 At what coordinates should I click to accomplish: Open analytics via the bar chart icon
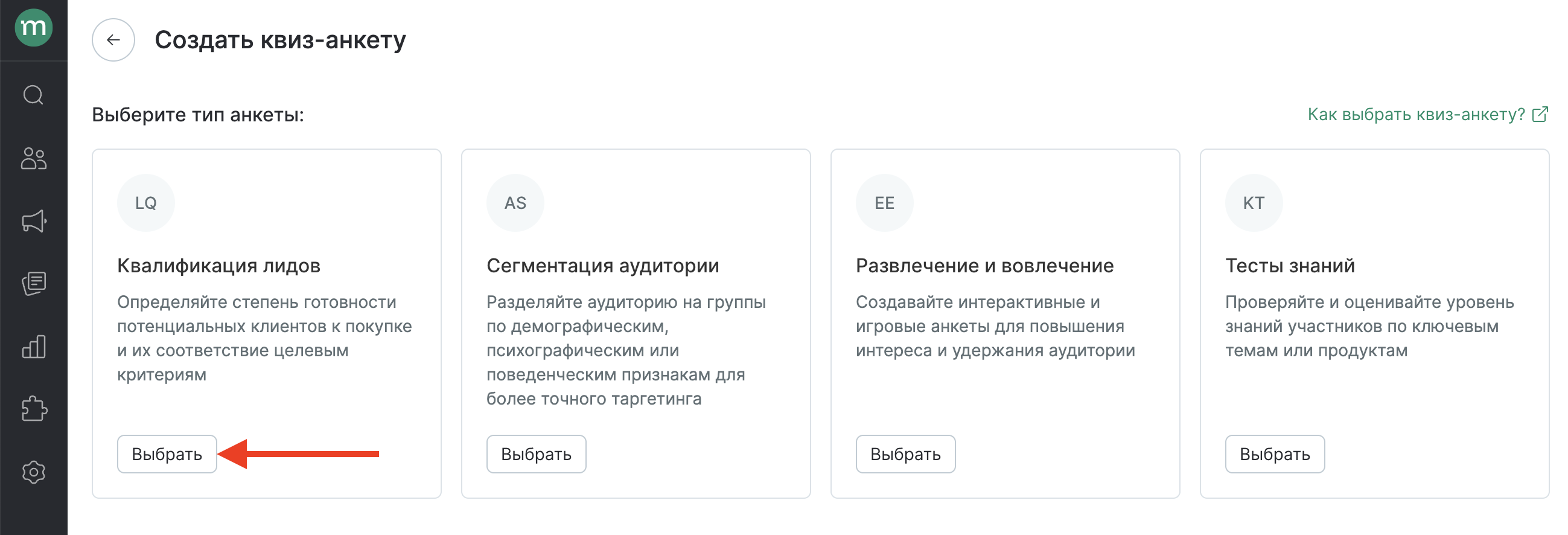[x=33, y=347]
